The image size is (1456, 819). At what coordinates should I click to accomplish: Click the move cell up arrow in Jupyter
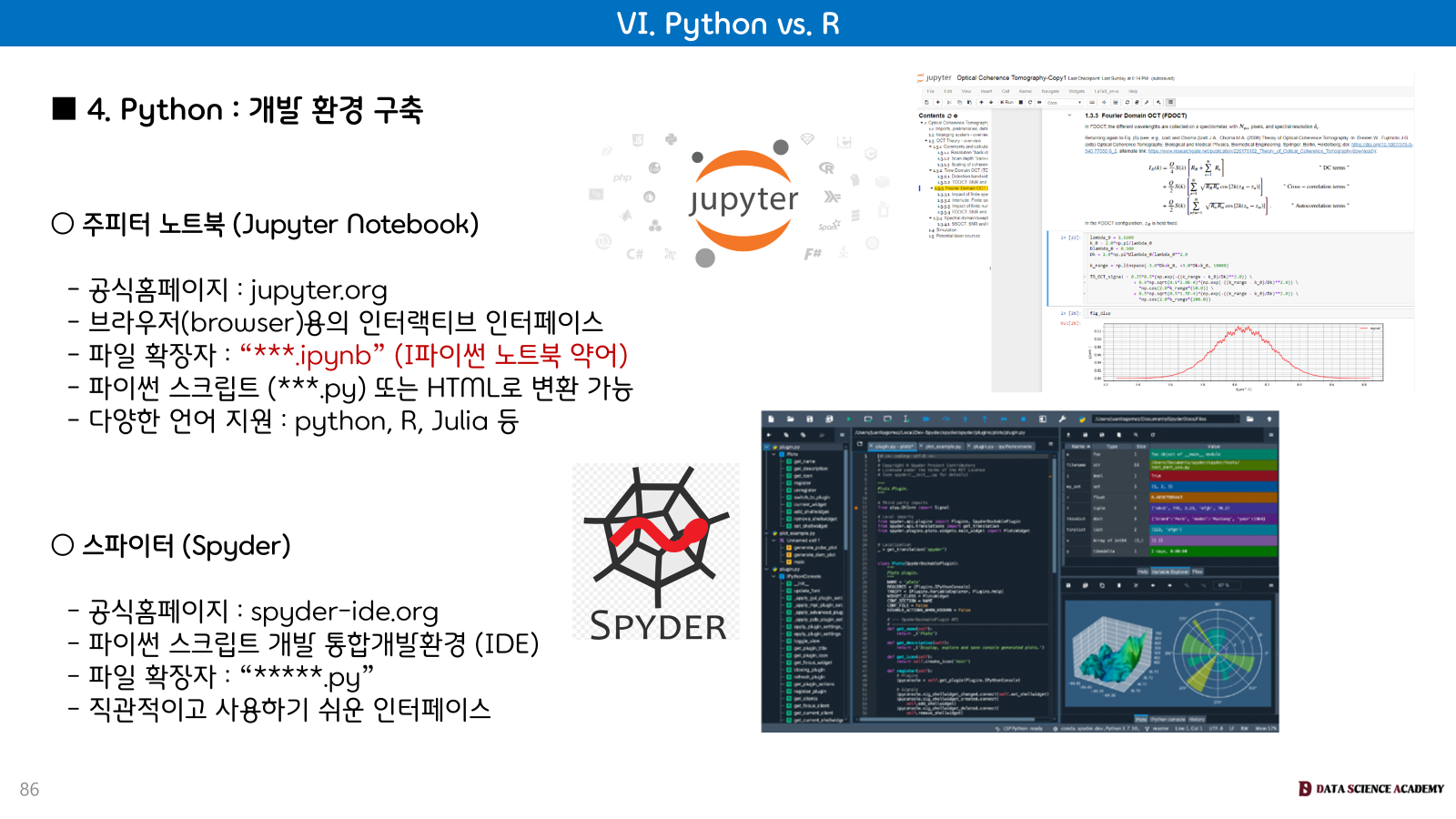point(981,102)
